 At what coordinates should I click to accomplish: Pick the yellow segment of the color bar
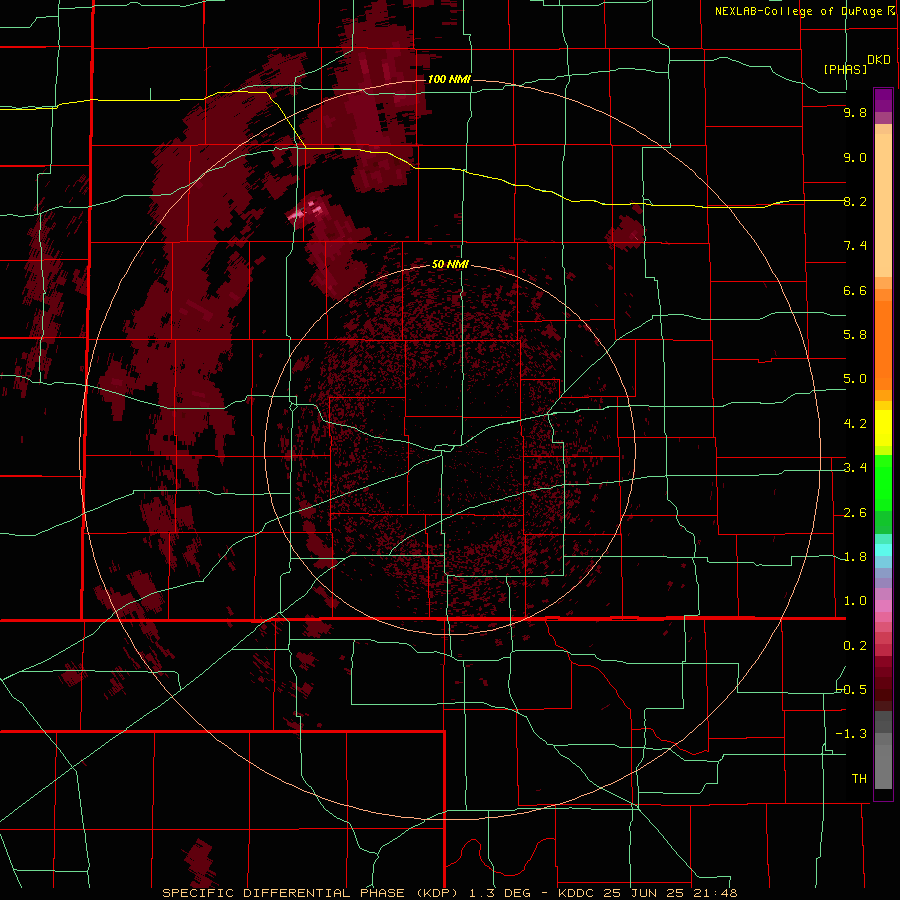(883, 428)
